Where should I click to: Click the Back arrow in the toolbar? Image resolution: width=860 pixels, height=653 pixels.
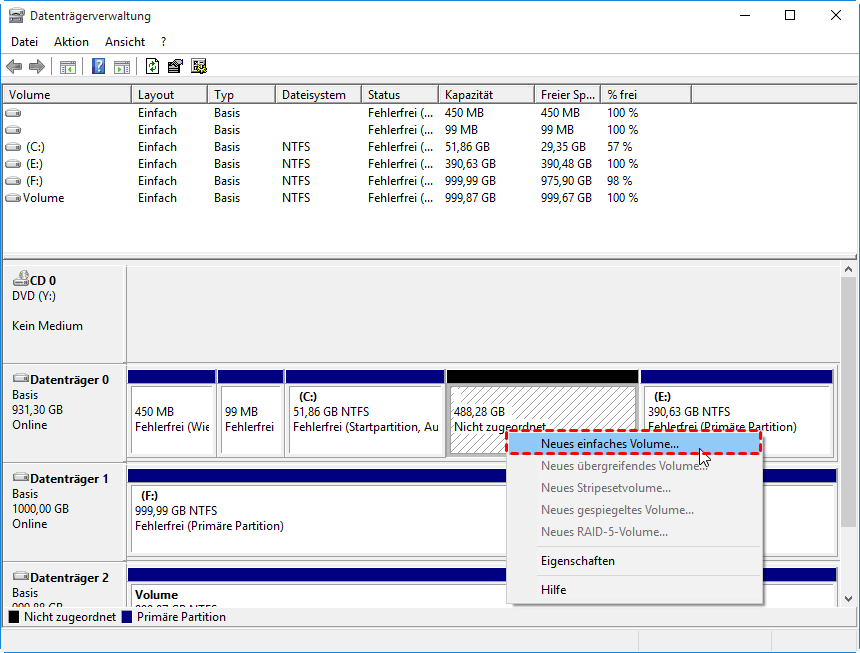pos(14,67)
